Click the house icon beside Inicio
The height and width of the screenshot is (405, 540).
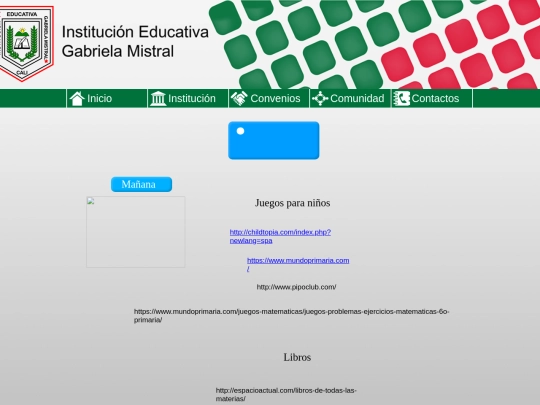point(77,98)
